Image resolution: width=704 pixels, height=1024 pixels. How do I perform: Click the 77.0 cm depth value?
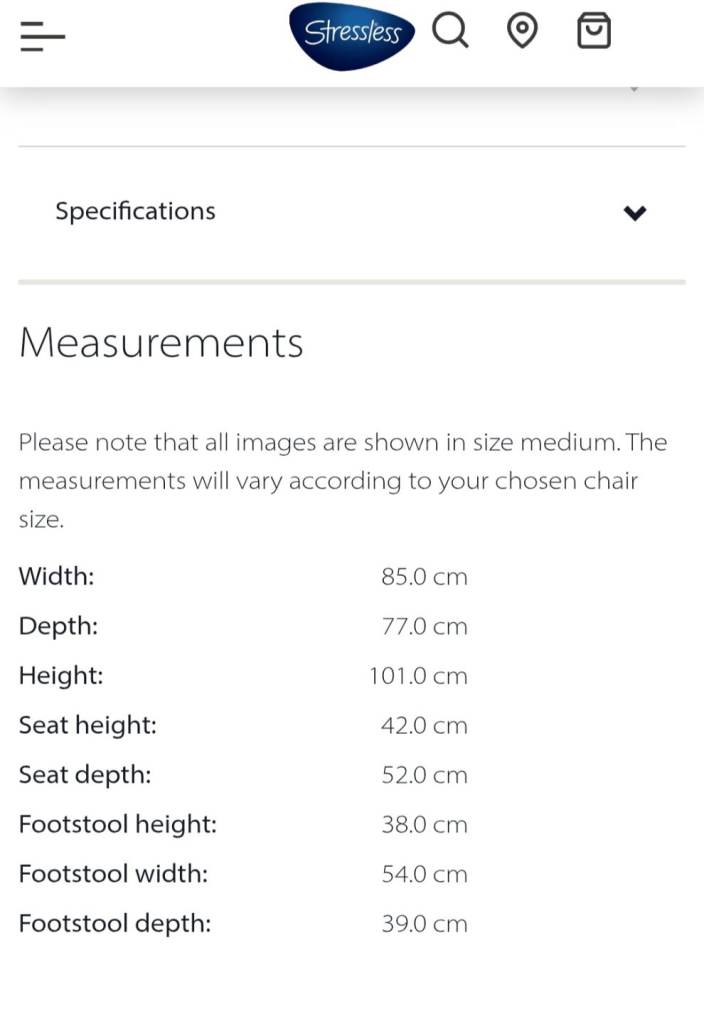[x=424, y=627]
